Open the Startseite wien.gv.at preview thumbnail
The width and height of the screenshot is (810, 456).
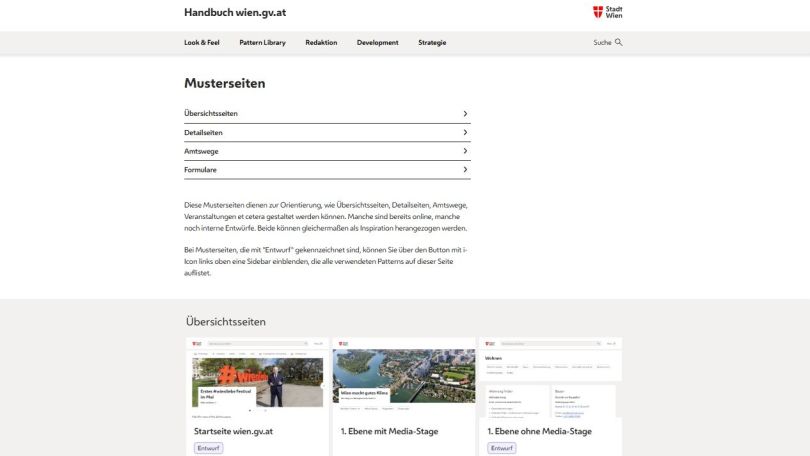coord(257,378)
